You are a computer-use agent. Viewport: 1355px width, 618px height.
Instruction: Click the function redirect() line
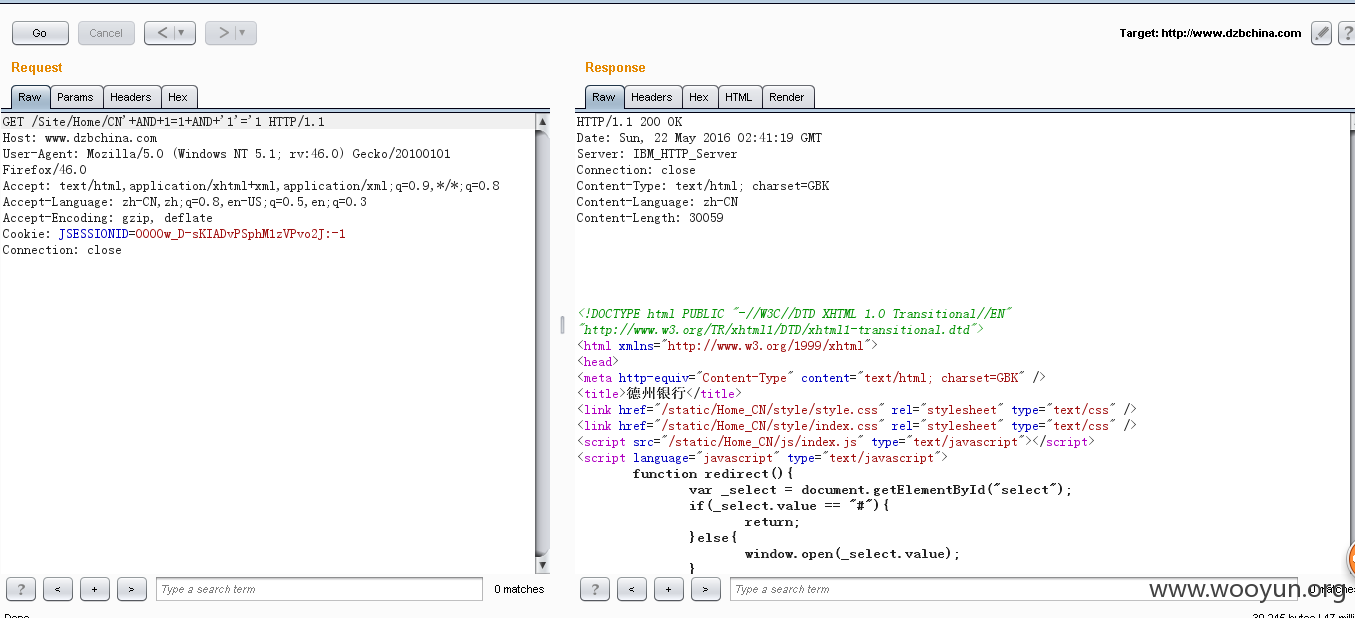(713, 474)
